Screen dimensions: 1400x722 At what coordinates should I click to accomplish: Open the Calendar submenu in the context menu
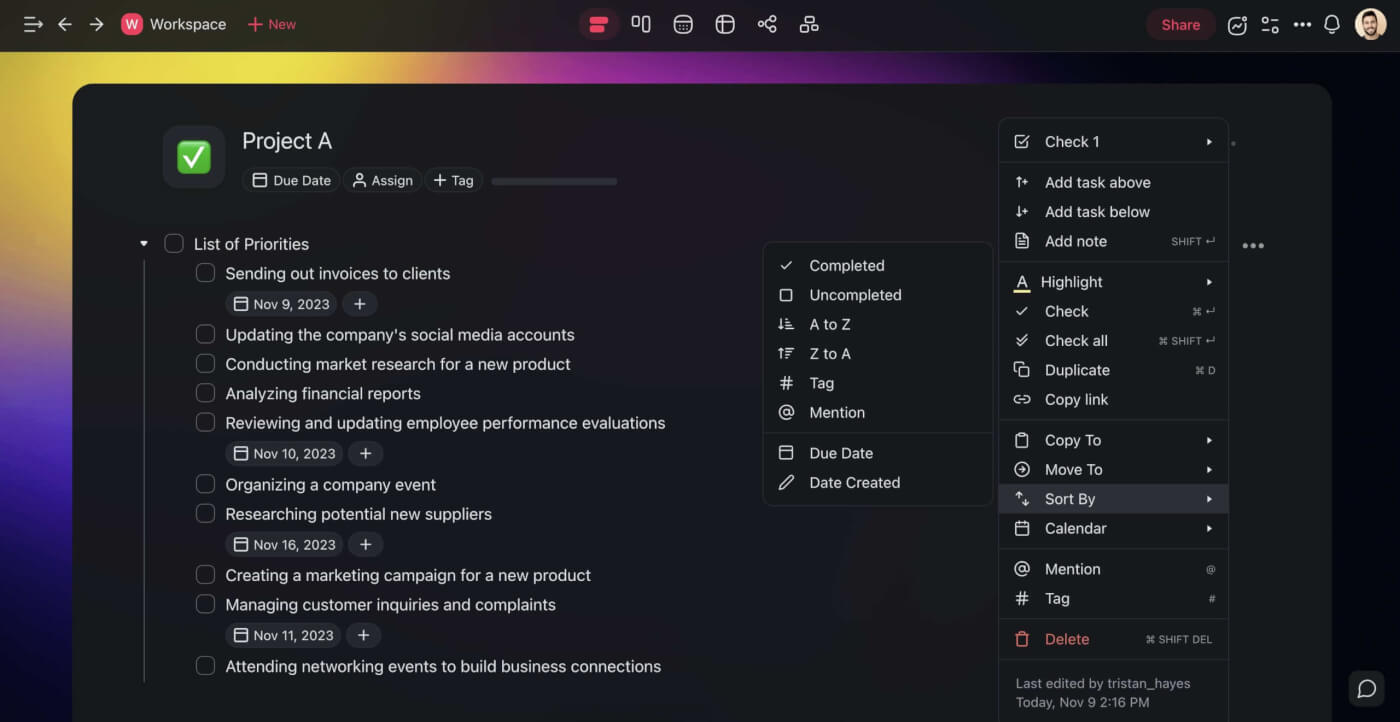(1113, 528)
